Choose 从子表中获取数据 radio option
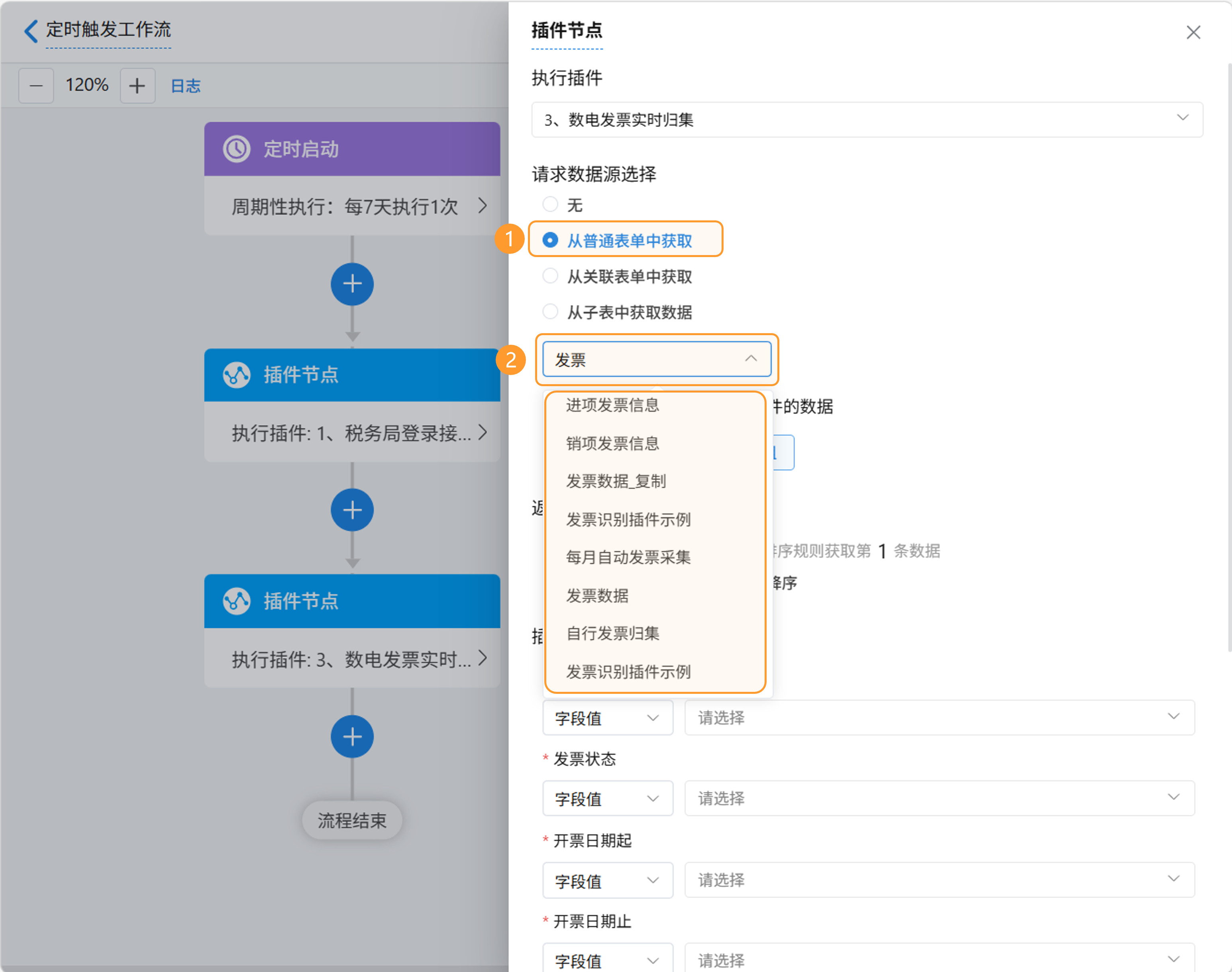 pos(550,312)
